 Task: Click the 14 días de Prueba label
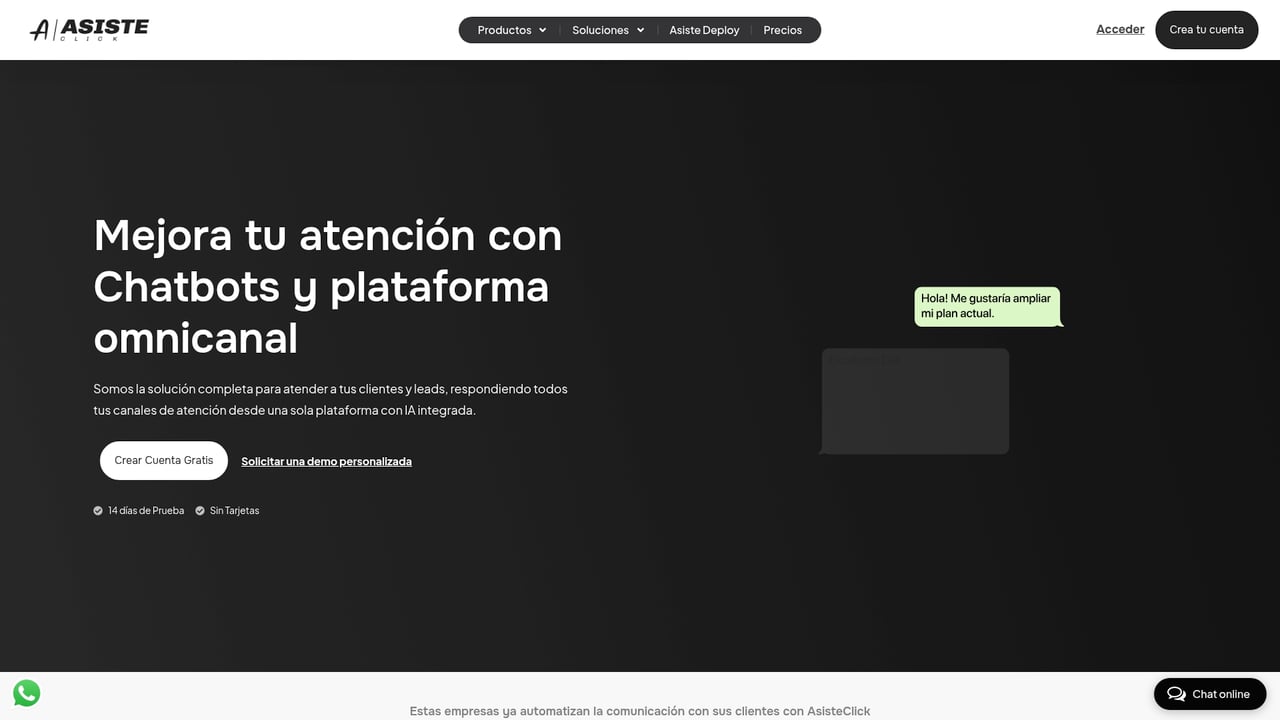146,510
